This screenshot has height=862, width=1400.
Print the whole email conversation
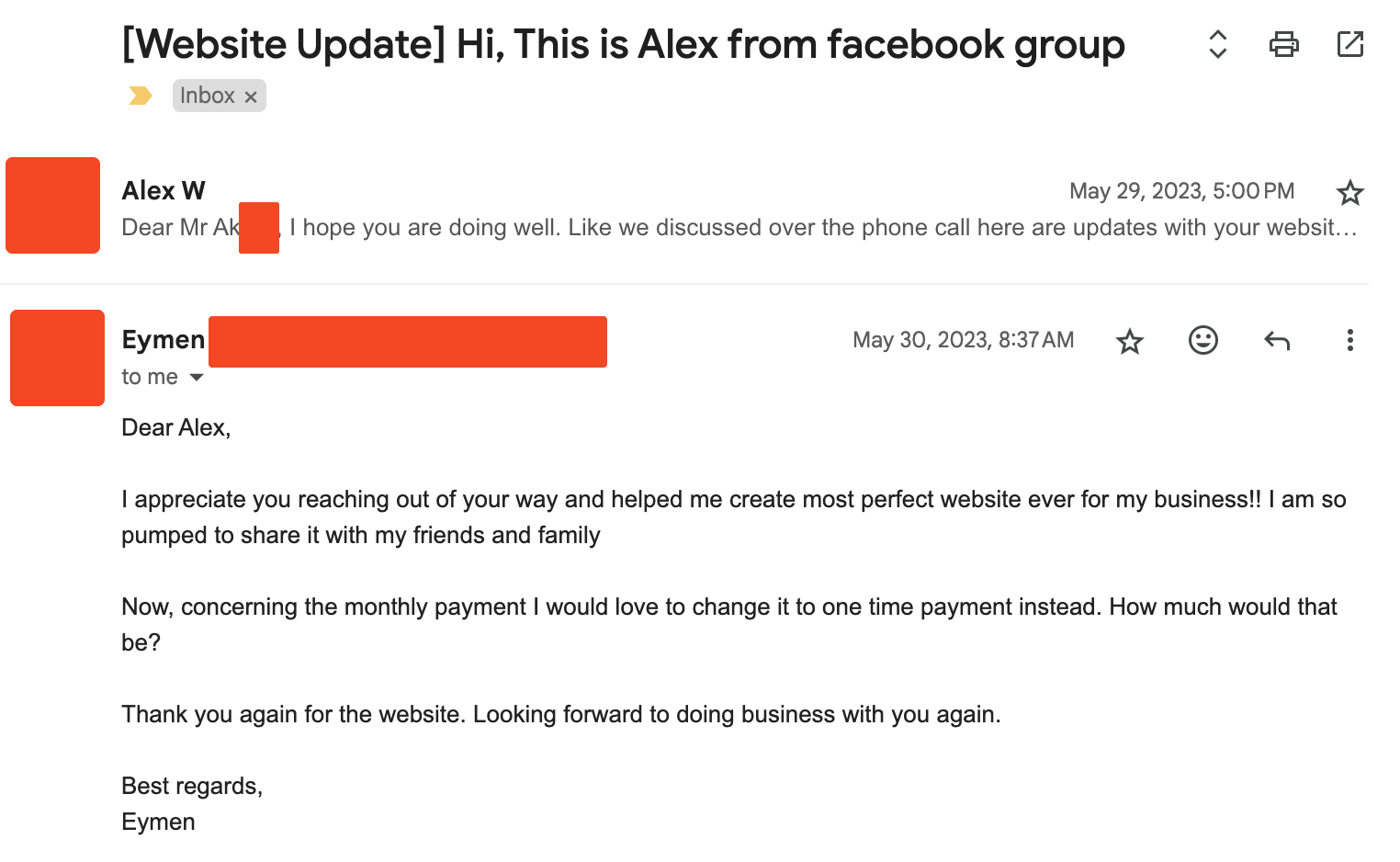1283,44
